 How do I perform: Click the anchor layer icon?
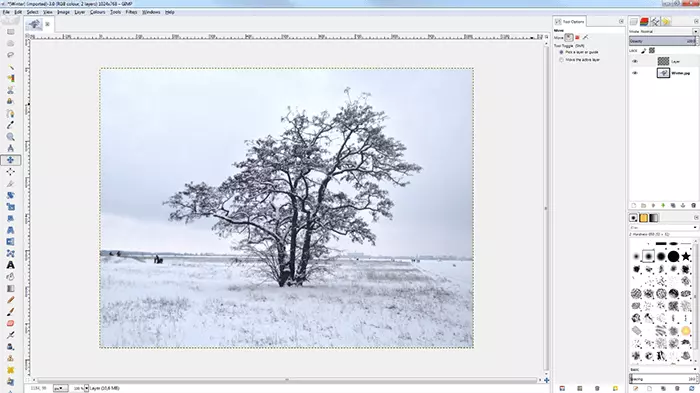(x=683, y=205)
